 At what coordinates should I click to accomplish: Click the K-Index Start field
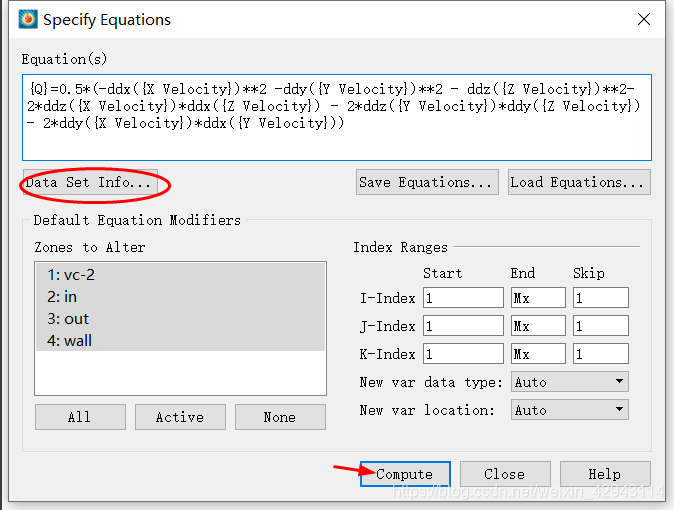(463, 353)
